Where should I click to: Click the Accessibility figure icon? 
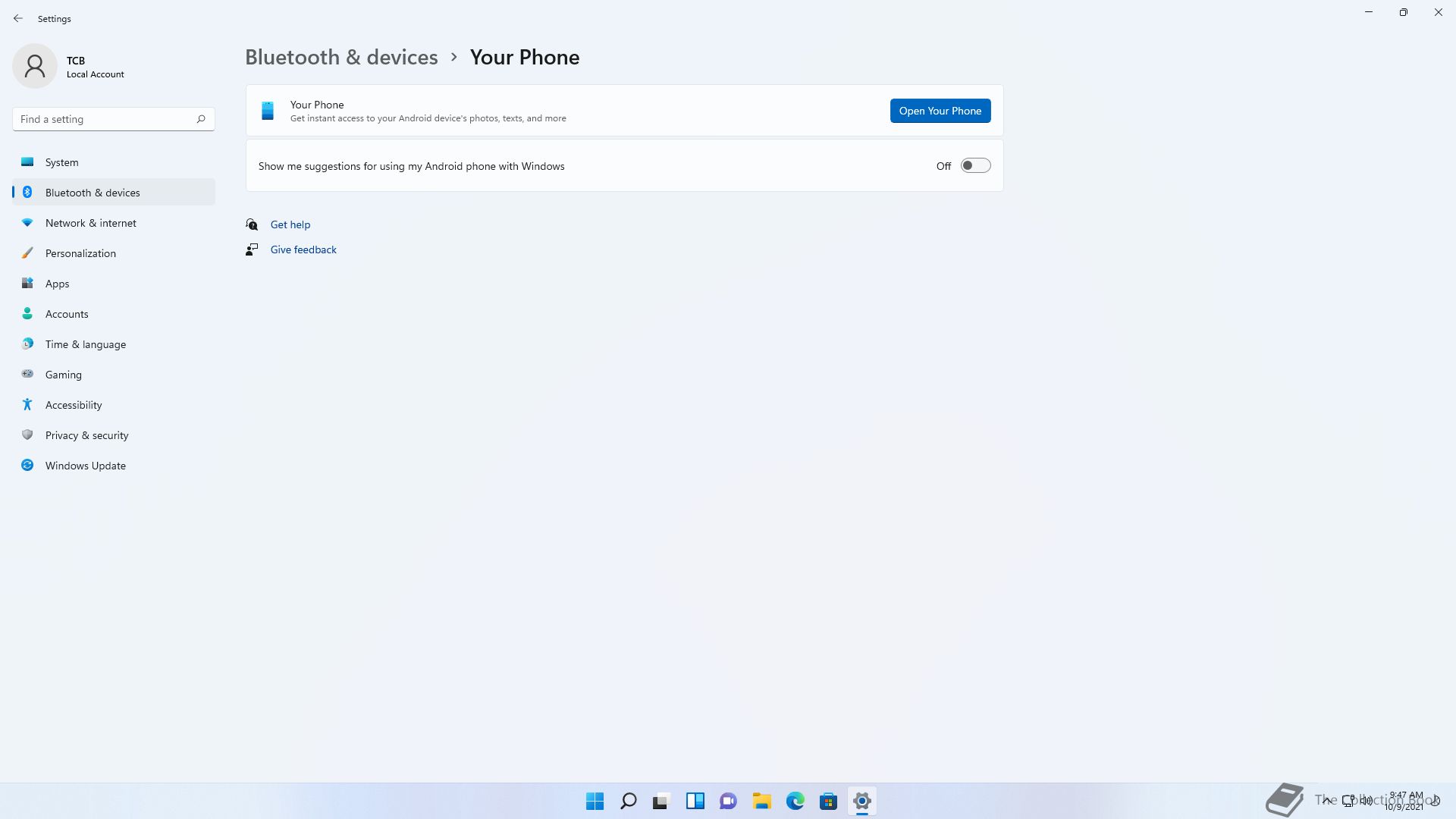coord(27,405)
